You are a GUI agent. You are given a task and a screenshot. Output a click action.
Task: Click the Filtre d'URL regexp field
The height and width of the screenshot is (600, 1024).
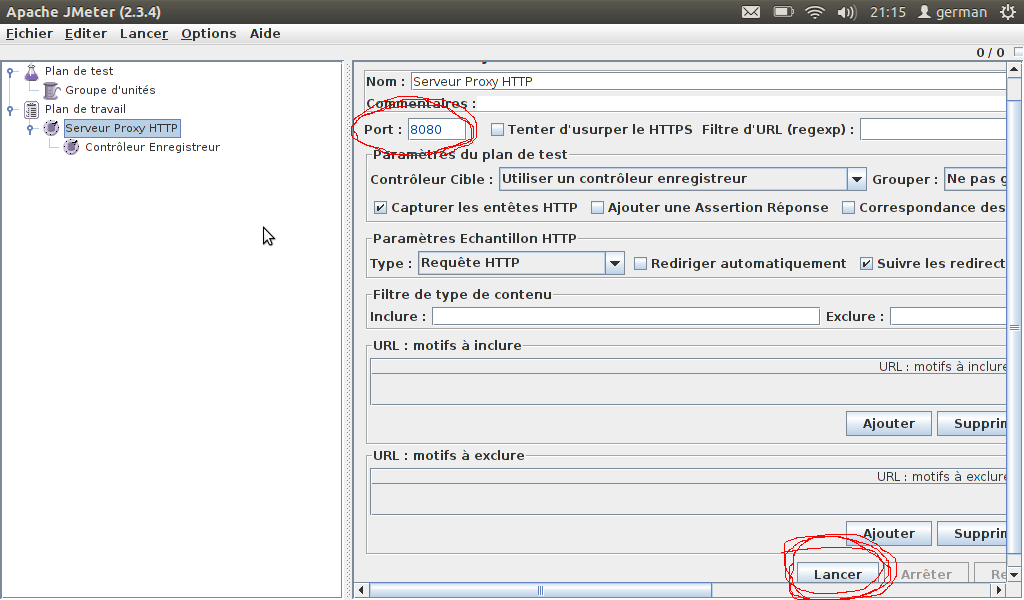(933, 129)
